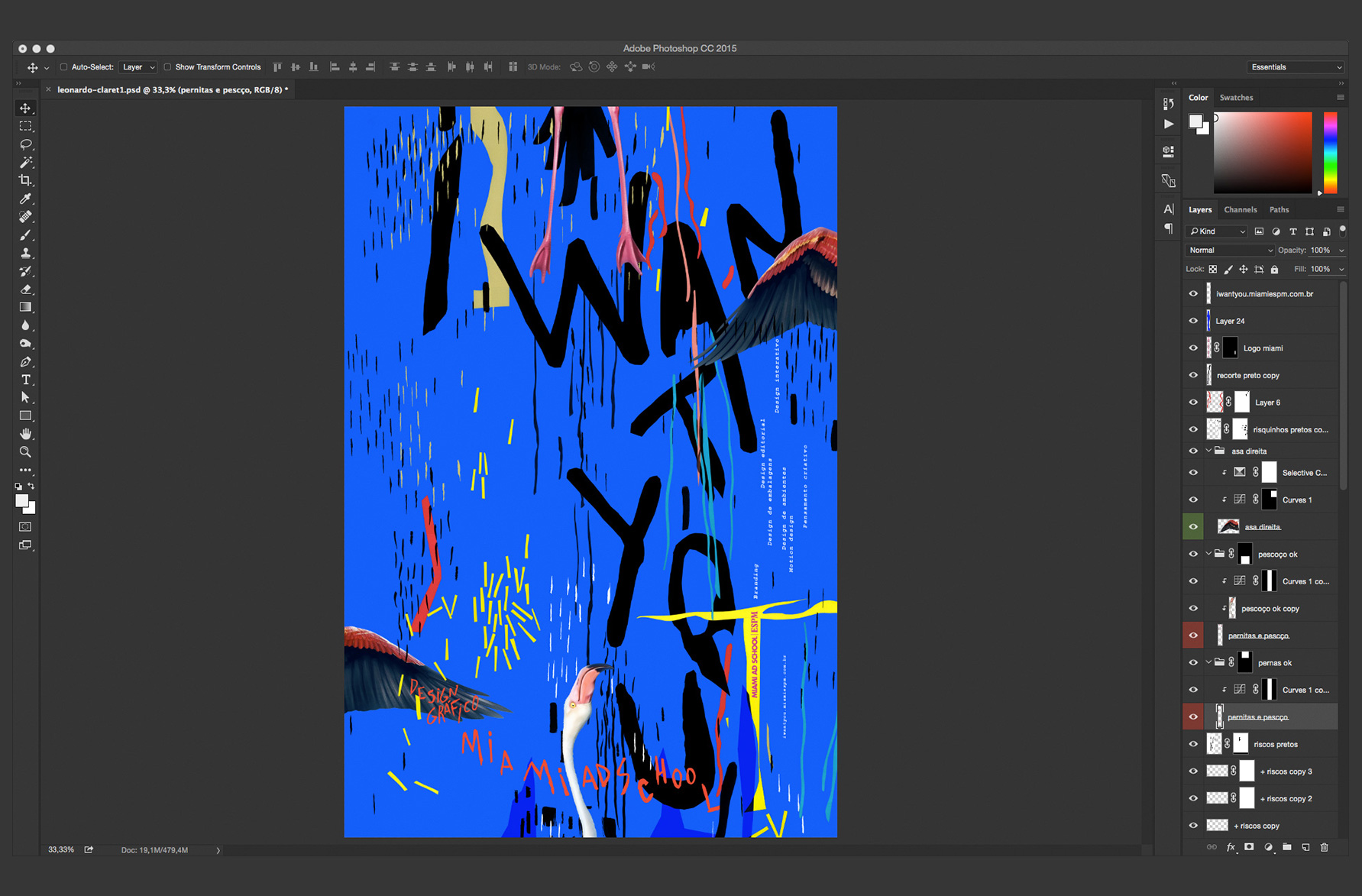Hide the Logo miami layer
This screenshot has height=896, width=1362.
point(1193,348)
